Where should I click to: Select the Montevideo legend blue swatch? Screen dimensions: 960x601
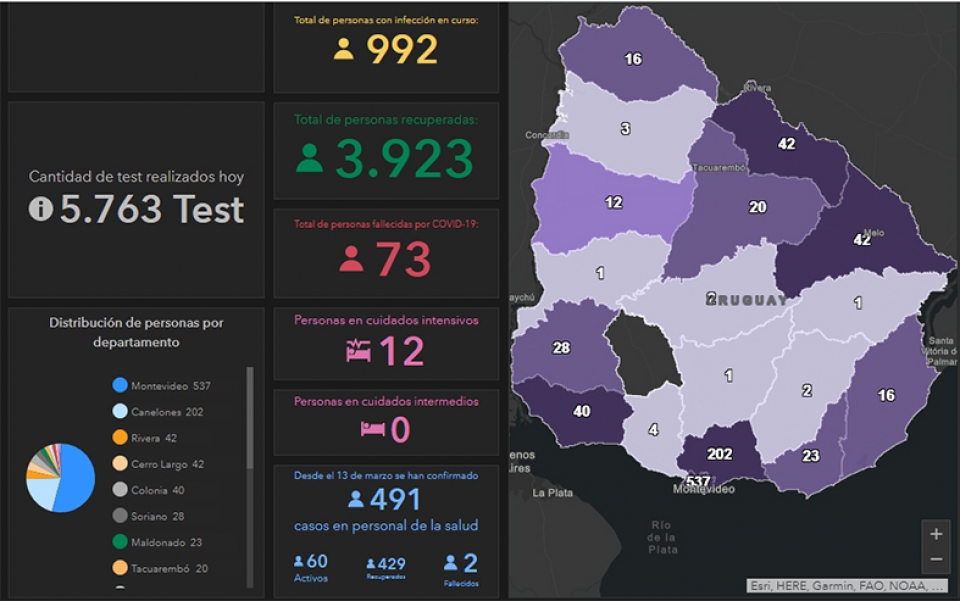click(120, 385)
